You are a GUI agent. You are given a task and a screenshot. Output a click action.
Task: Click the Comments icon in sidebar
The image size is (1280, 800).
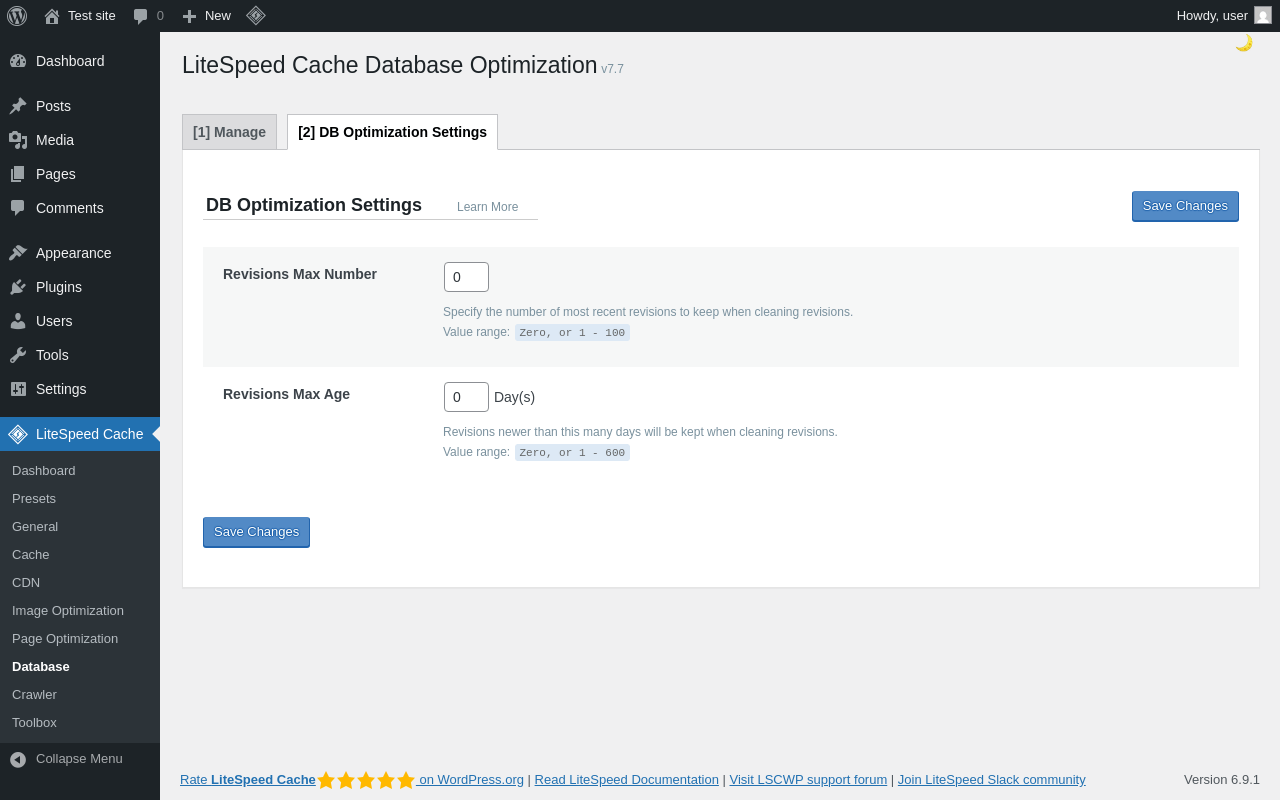pyautogui.click(x=18, y=208)
